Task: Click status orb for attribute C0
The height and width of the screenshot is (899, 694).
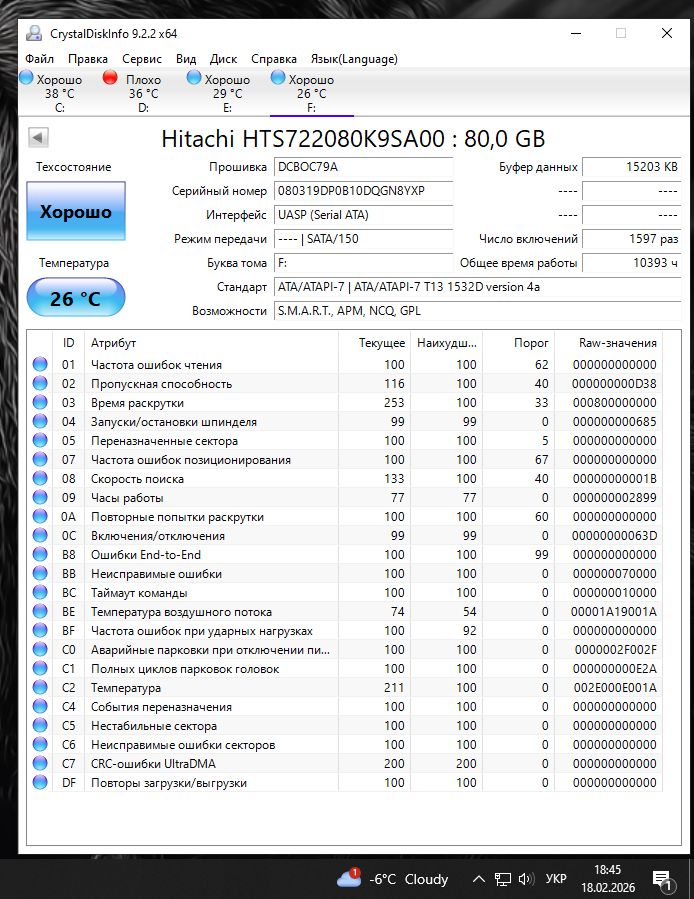Action: pyautogui.click(x=40, y=649)
